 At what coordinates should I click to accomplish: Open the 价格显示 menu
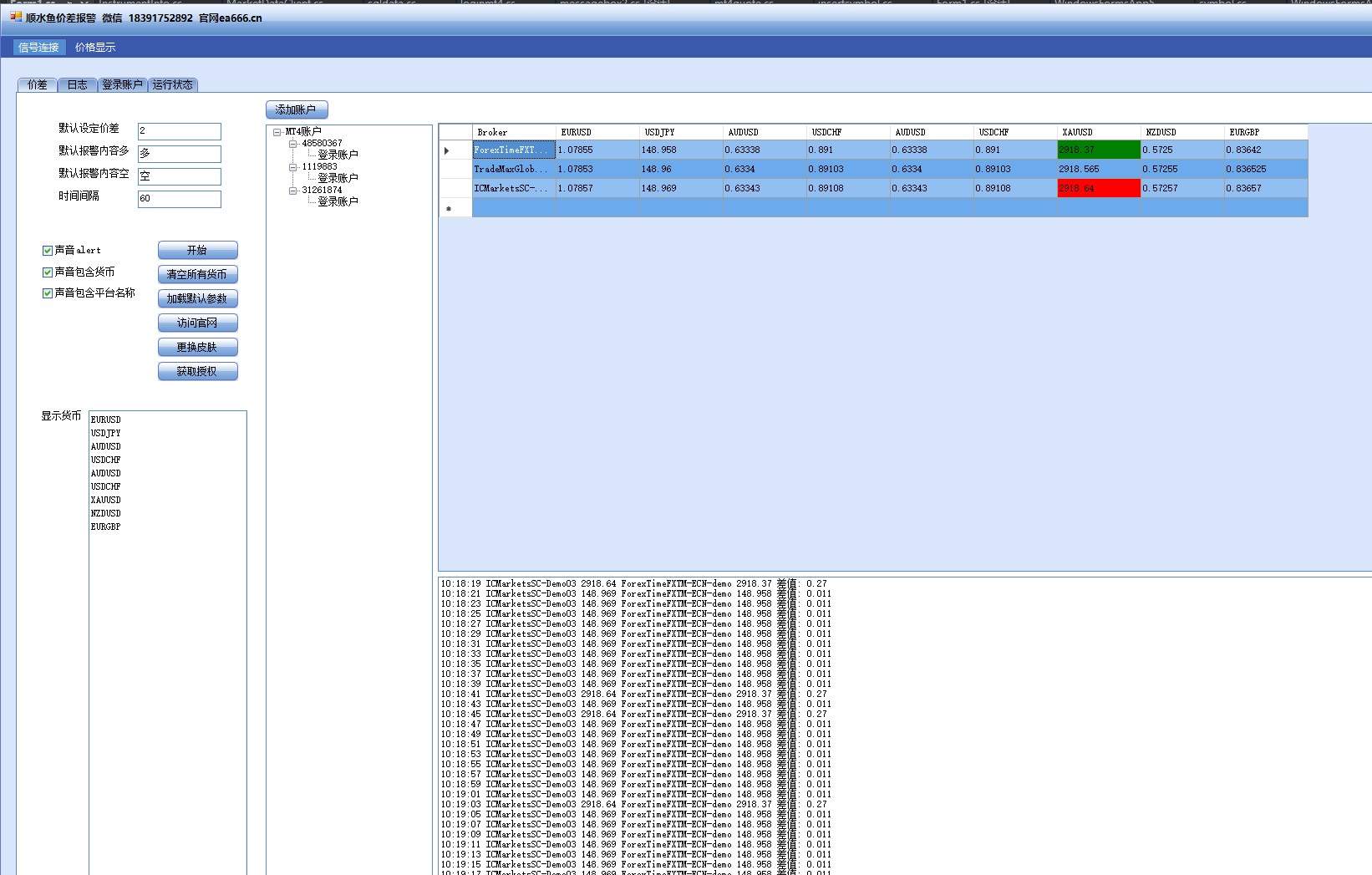pos(95,48)
